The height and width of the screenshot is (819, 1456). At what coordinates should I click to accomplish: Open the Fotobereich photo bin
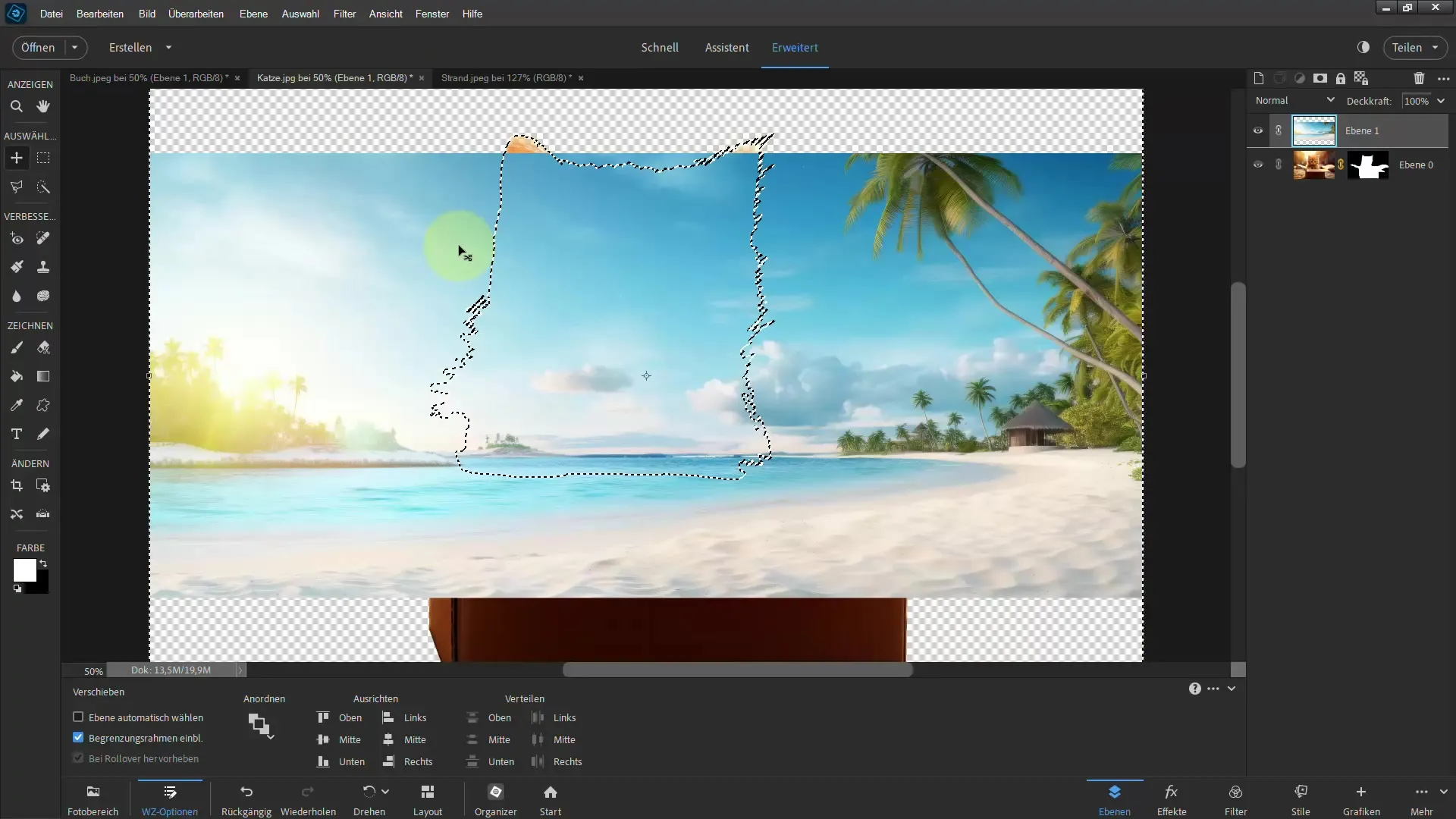coord(93,800)
